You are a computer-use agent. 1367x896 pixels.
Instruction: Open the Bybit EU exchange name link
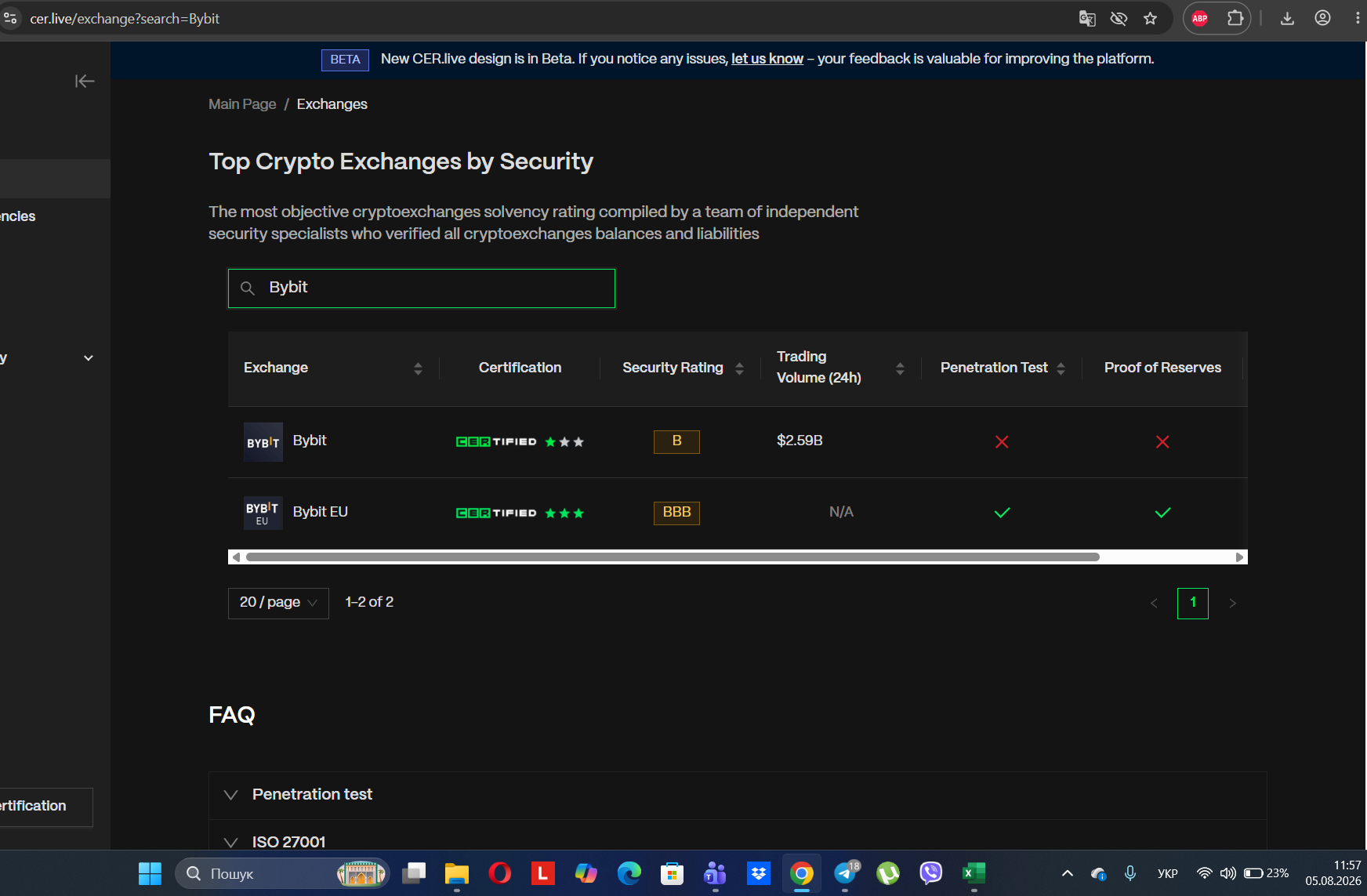[321, 512]
